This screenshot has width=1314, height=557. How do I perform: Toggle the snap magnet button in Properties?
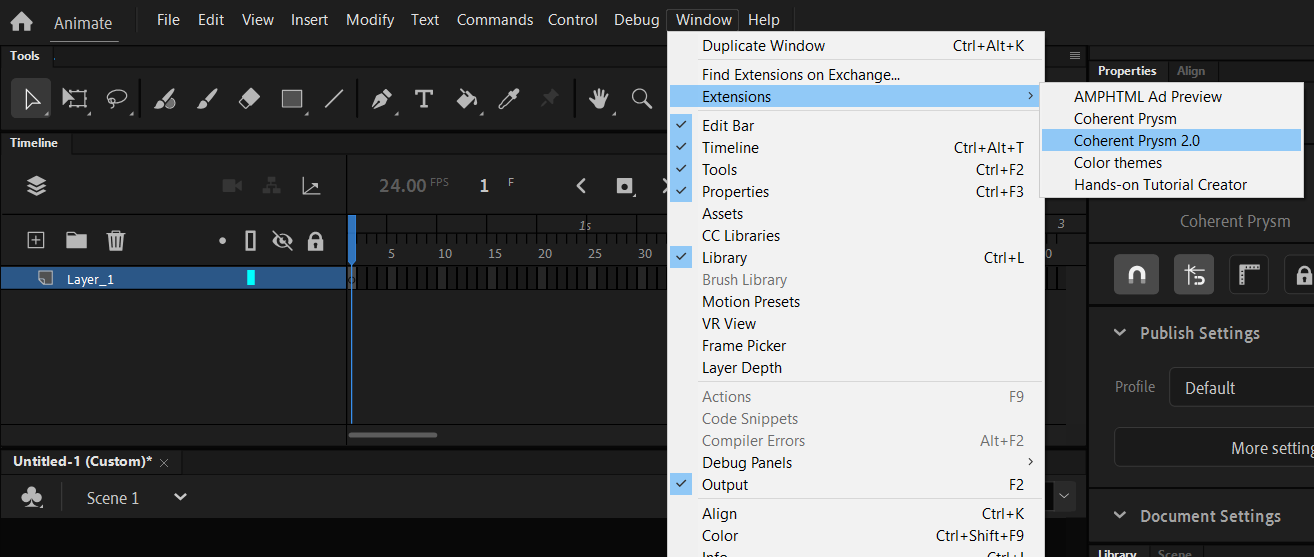coord(1137,274)
